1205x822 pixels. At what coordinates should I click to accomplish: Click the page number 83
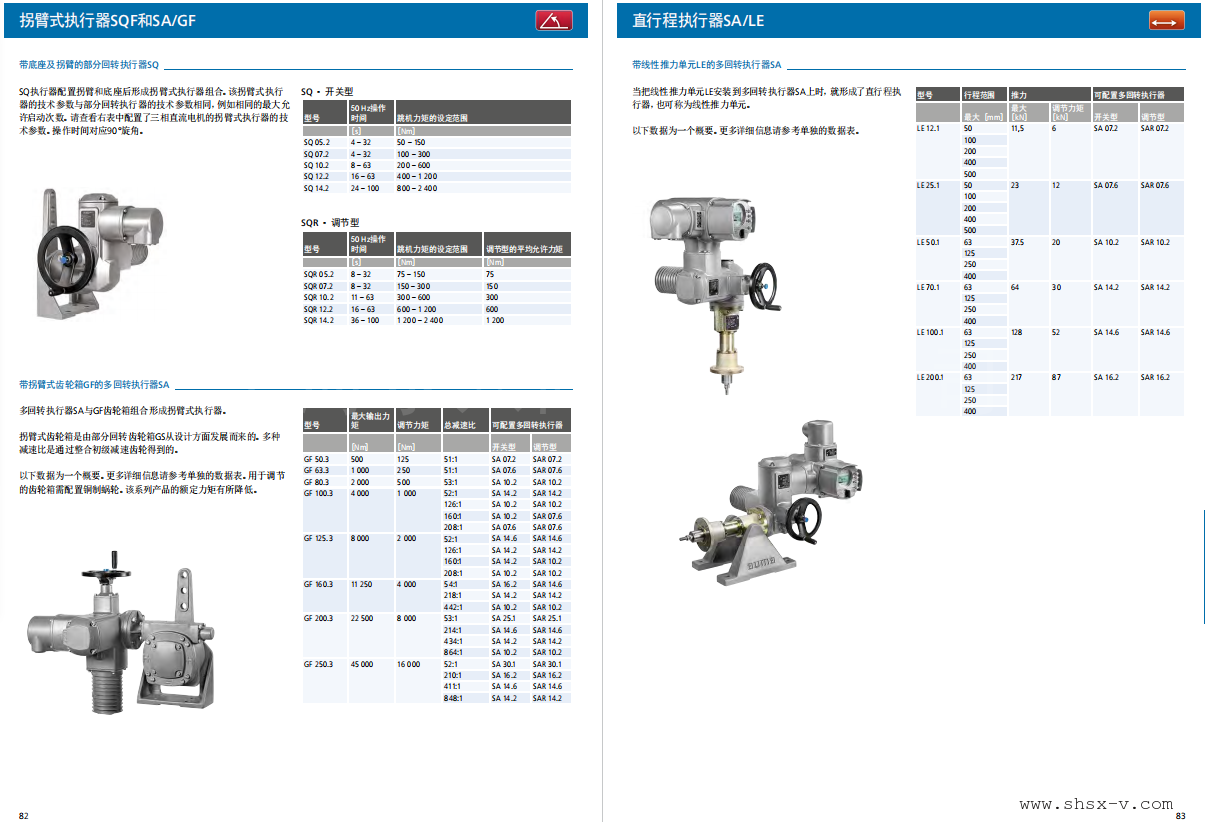click(1180, 815)
